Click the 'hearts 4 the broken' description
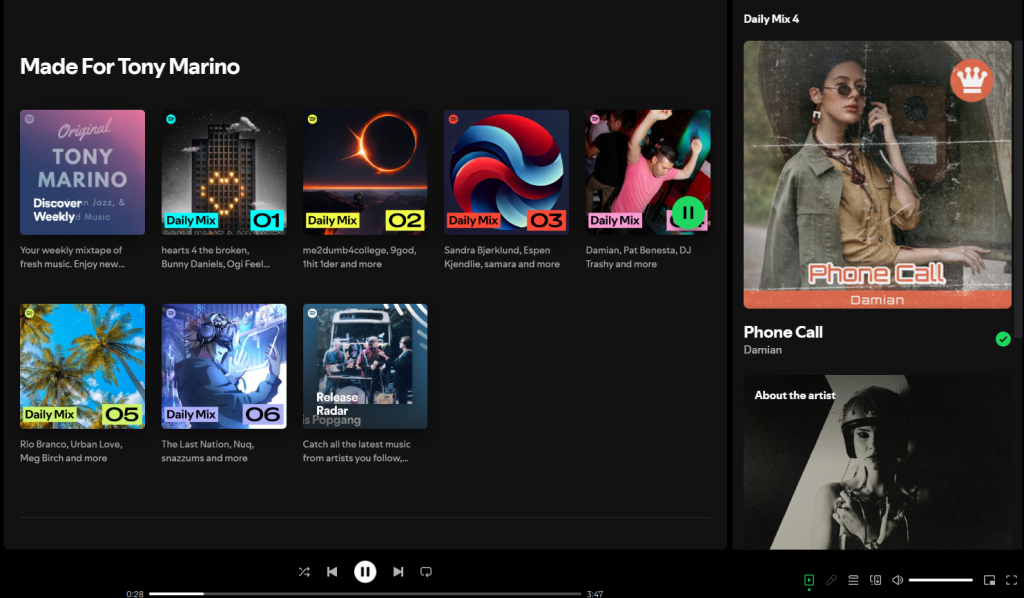The image size is (1024, 598). 216,257
